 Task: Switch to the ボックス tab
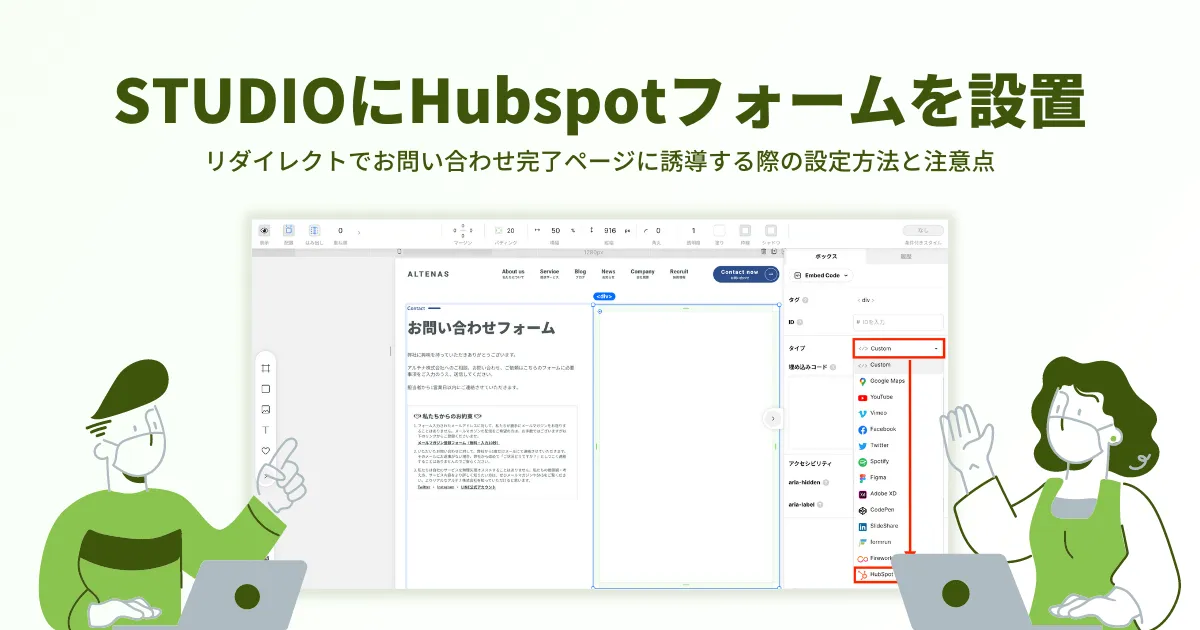point(826,257)
